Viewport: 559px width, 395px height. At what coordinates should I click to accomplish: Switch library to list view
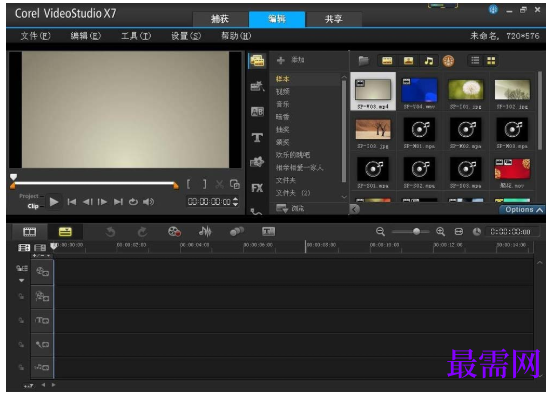[475, 61]
